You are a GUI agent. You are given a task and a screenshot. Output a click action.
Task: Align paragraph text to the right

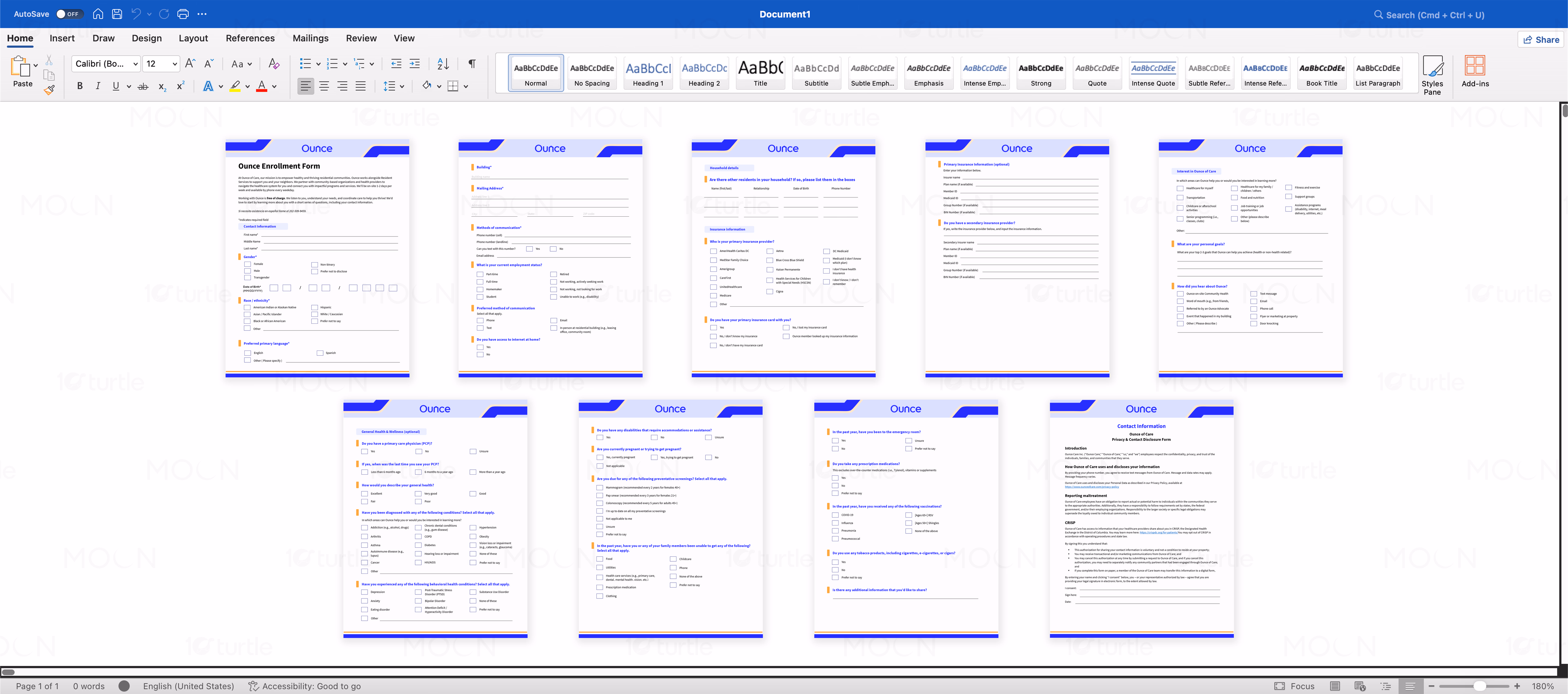click(342, 86)
